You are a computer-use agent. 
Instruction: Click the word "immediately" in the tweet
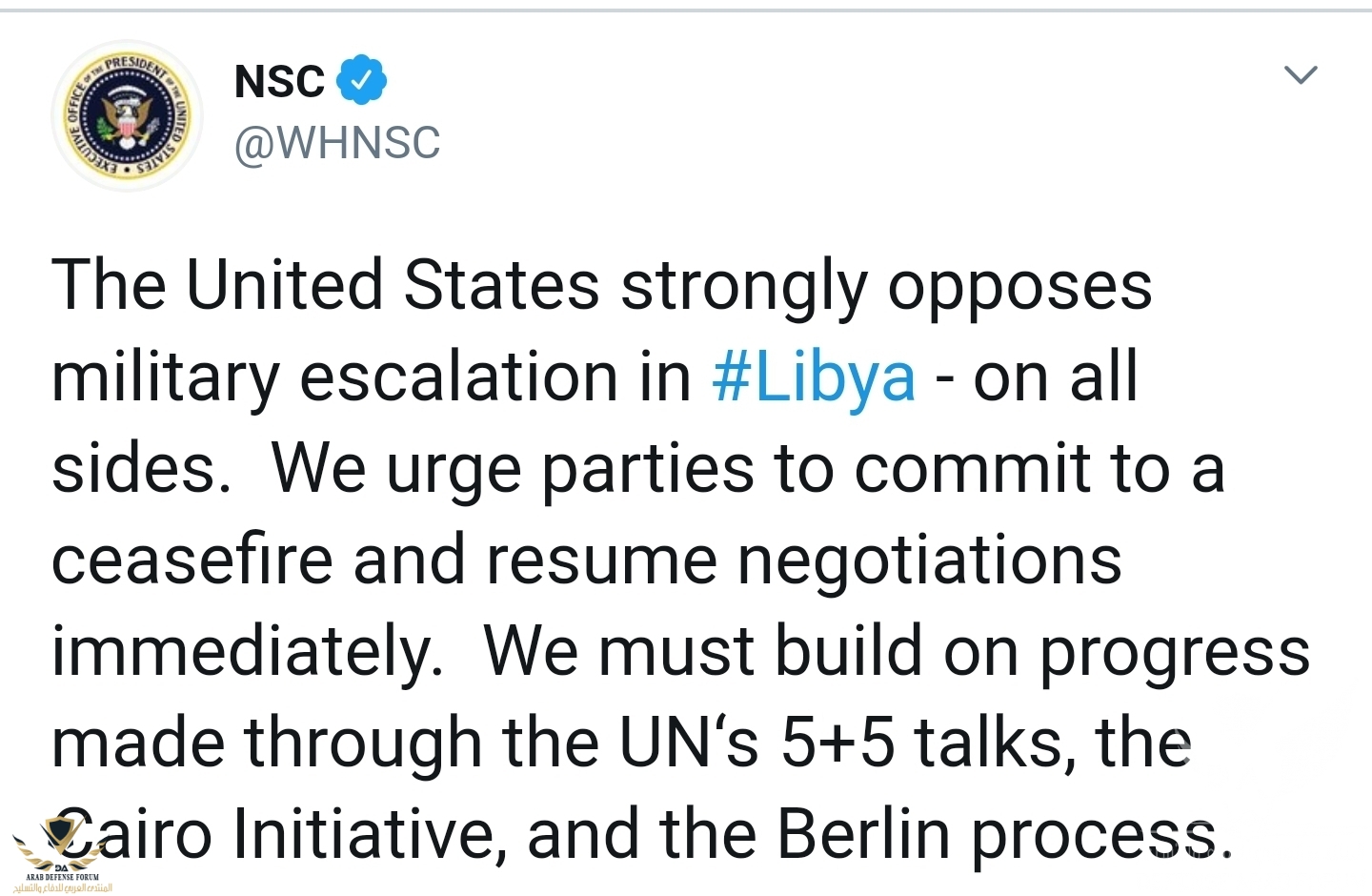247,652
